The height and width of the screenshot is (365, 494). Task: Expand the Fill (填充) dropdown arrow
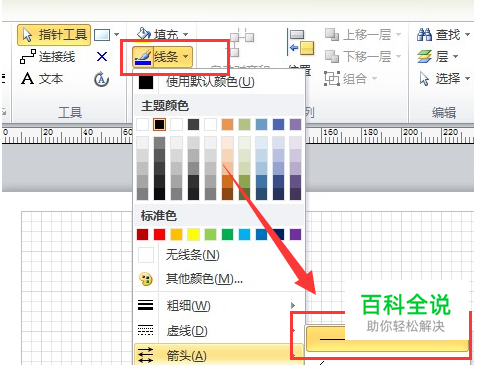click(186, 34)
